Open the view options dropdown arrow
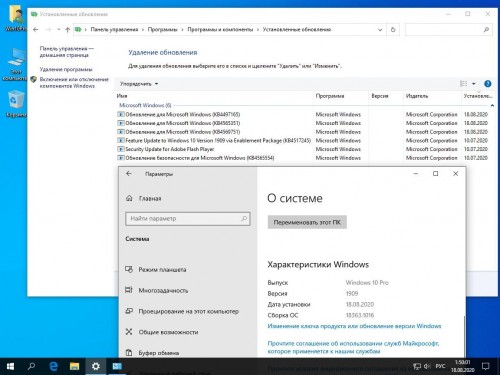The height and width of the screenshot is (375, 500). [x=474, y=84]
